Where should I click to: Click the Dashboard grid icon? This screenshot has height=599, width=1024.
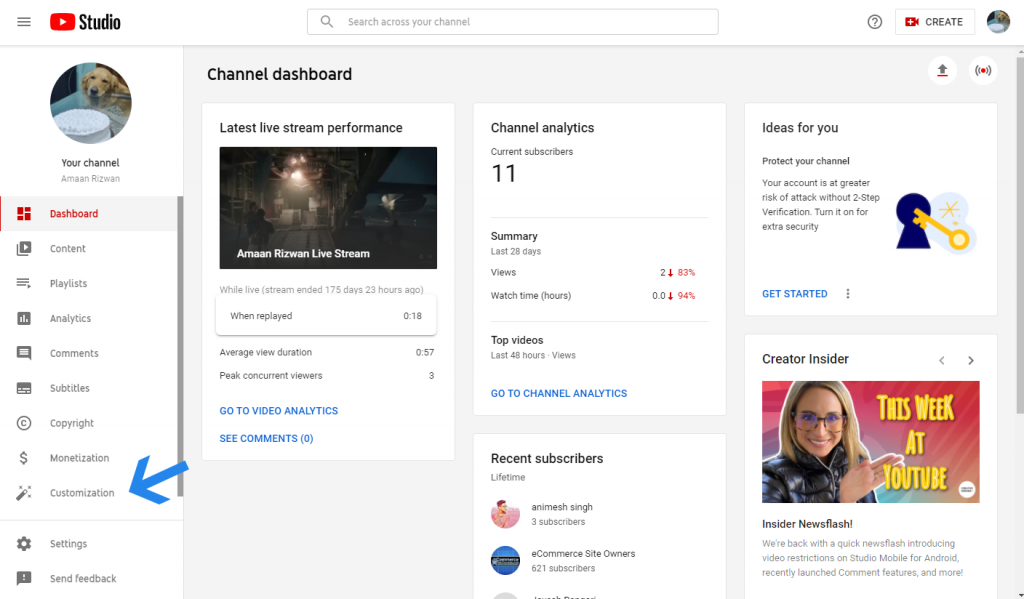click(x=24, y=214)
